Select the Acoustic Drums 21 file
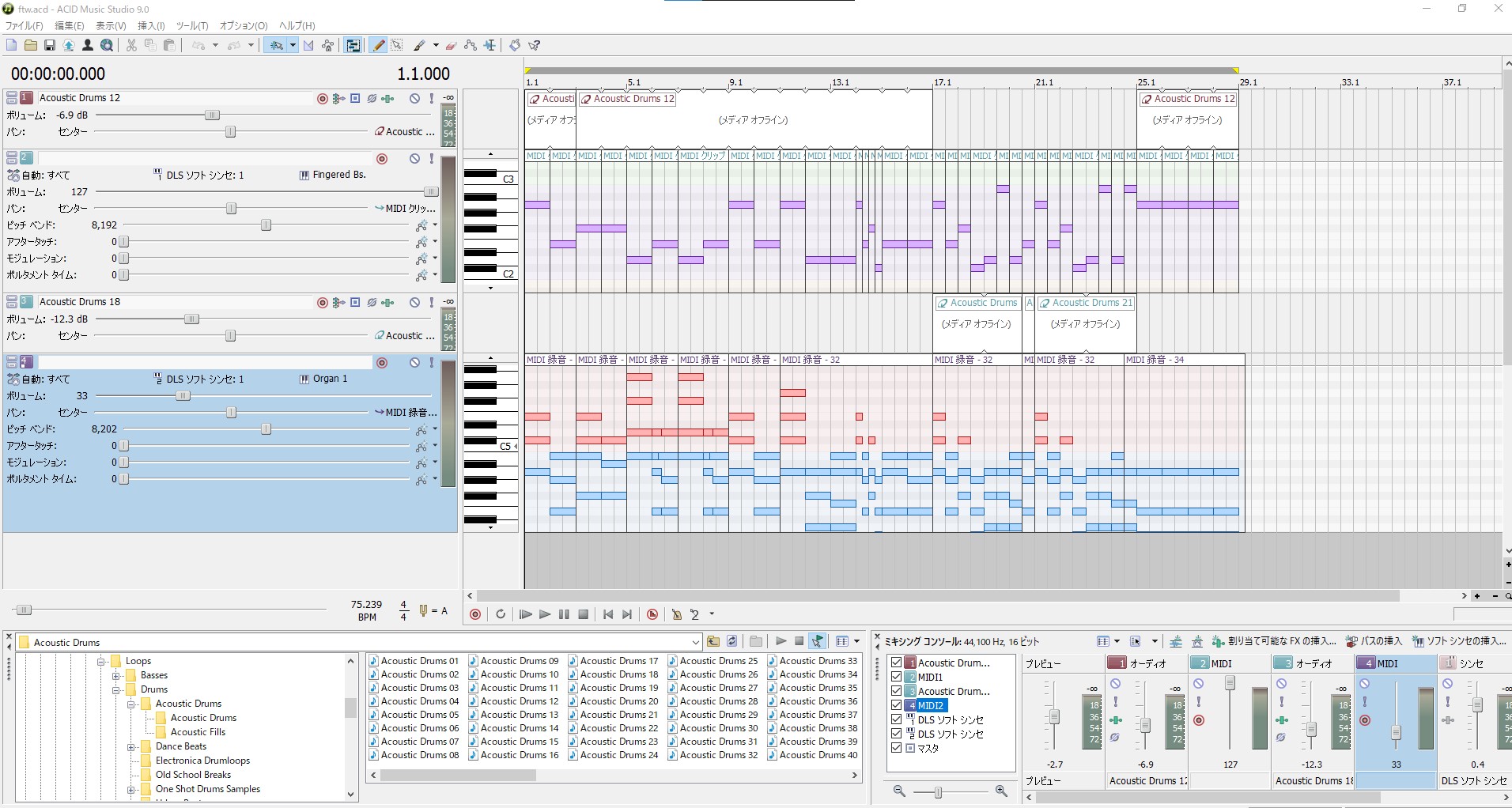The height and width of the screenshot is (808, 1512). tap(618, 715)
